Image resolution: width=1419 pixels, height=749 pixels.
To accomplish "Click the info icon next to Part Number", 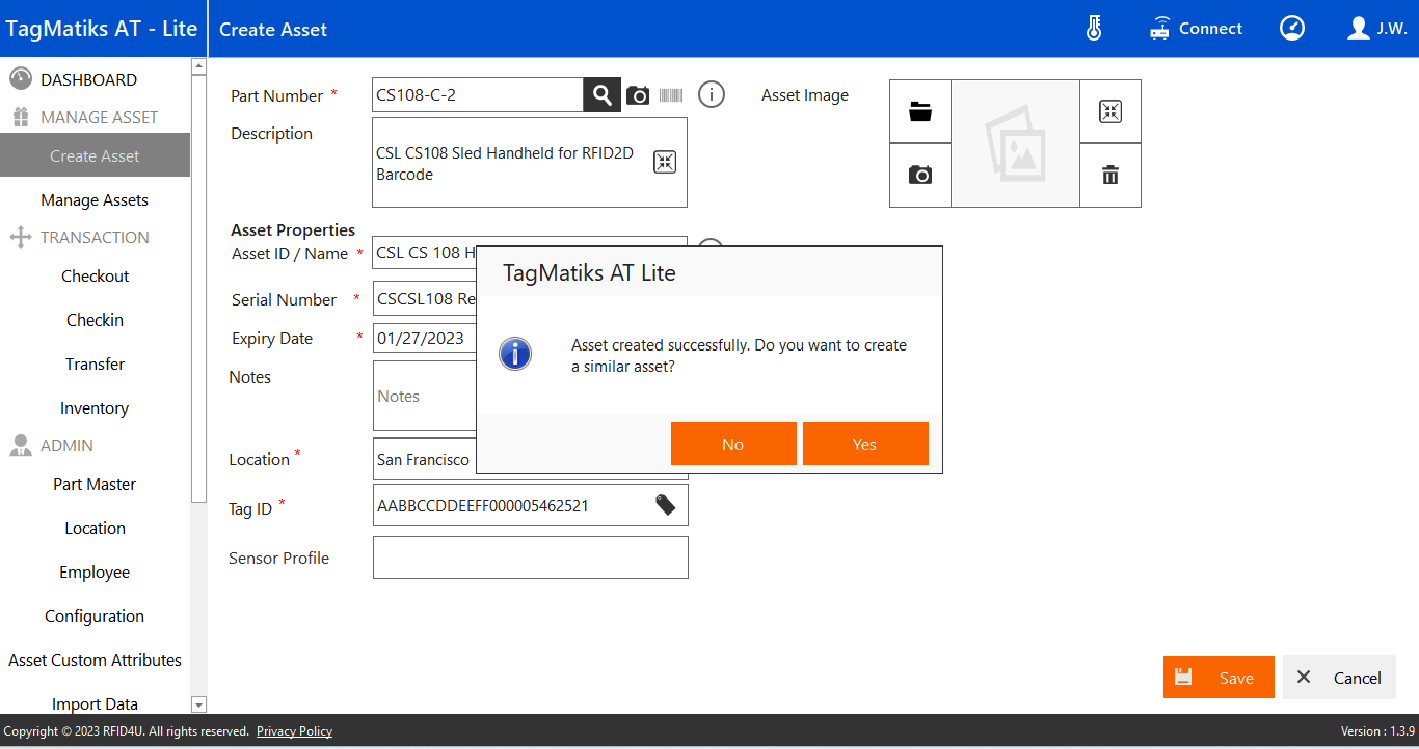I will pos(711,96).
